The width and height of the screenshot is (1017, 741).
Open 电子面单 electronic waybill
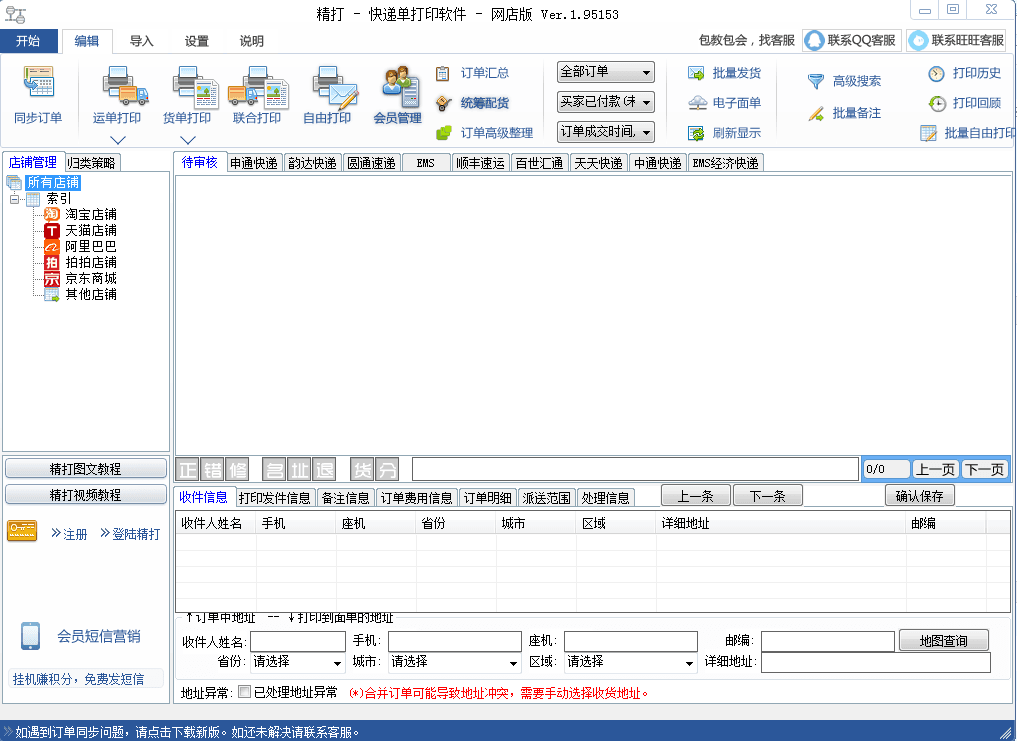pyautogui.click(x=724, y=103)
